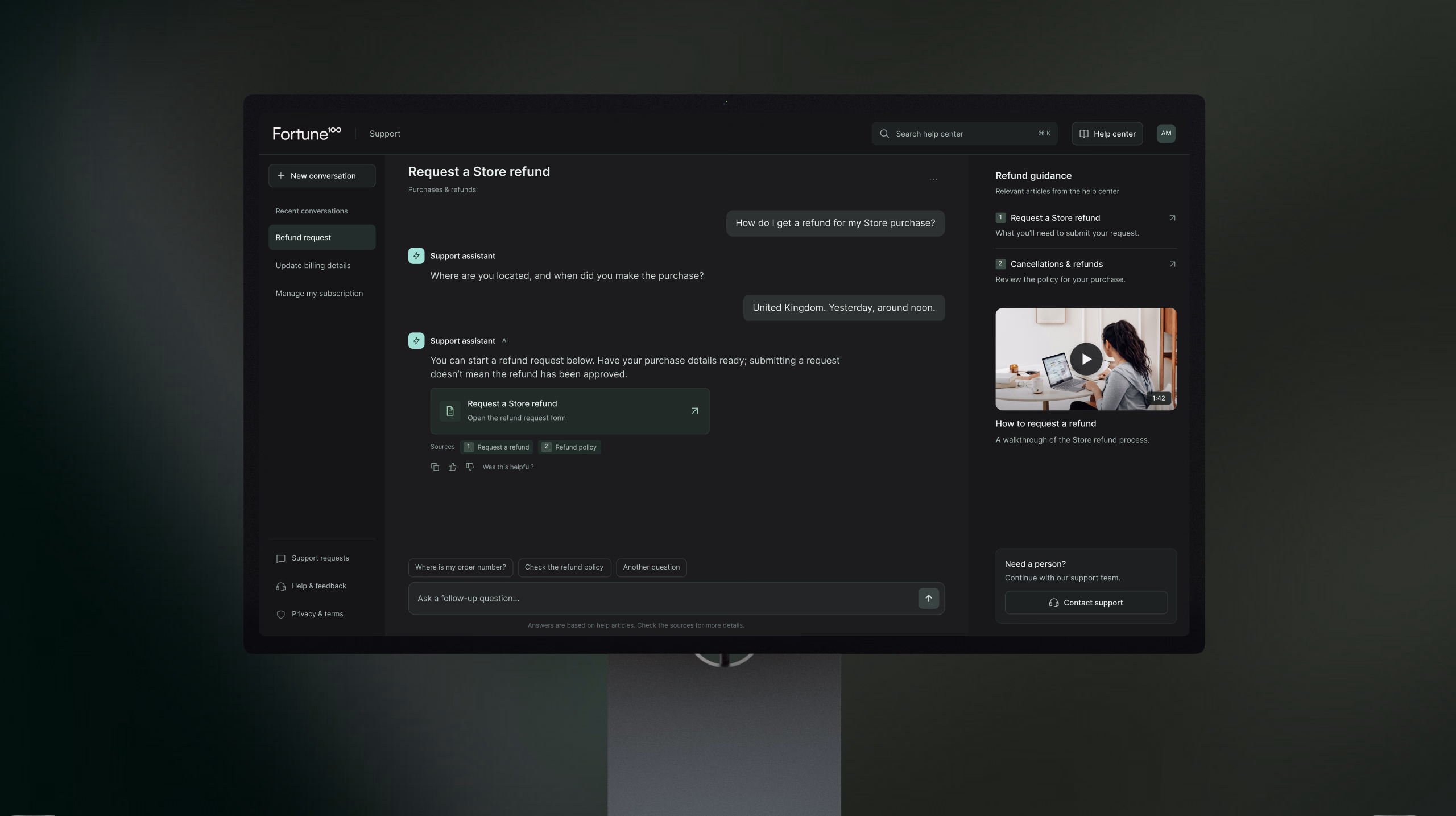Click the 1:42 video duration badge

coord(1158,398)
